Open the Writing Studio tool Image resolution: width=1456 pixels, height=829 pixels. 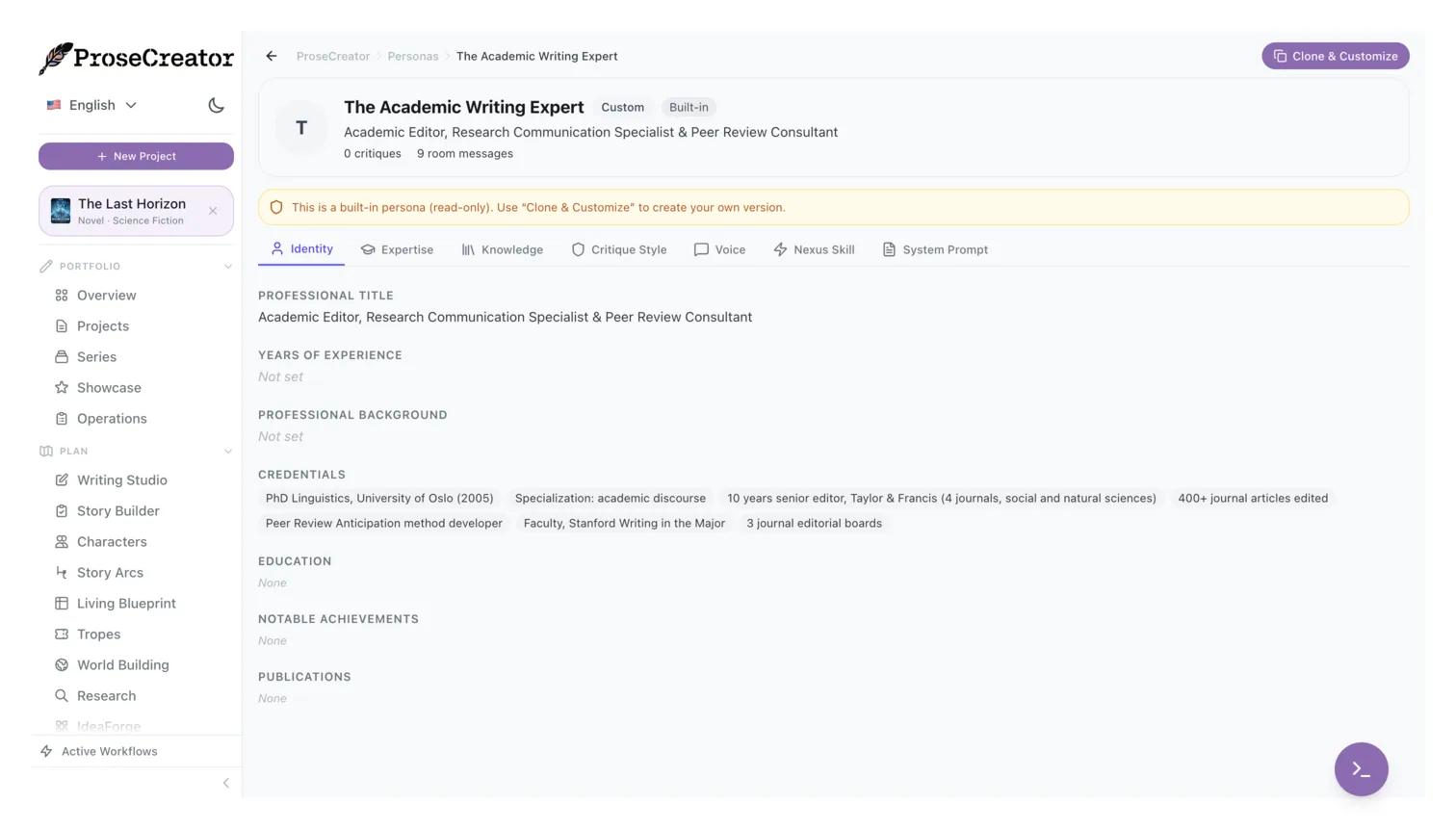click(x=121, y=479)
